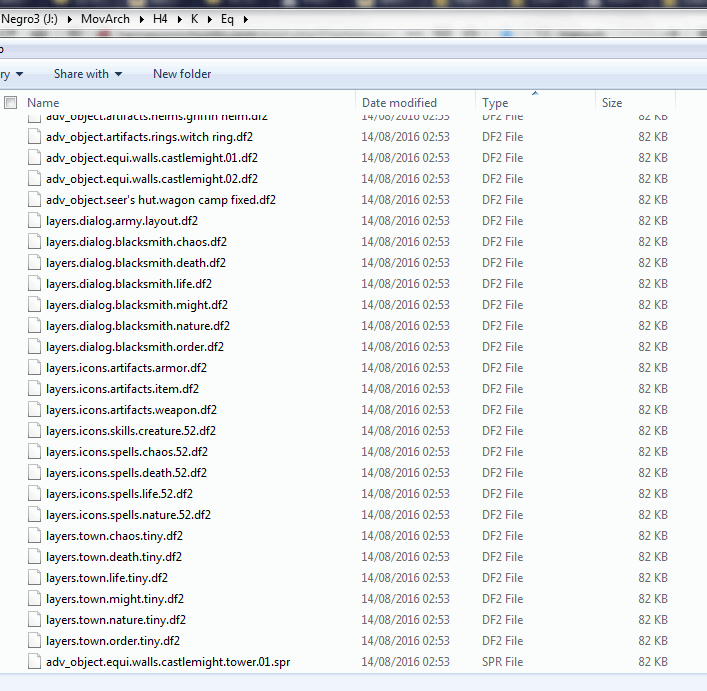This screenshot has width=707, height=691.
Task: Sort files by Name column header
Action: pos(43,103)
